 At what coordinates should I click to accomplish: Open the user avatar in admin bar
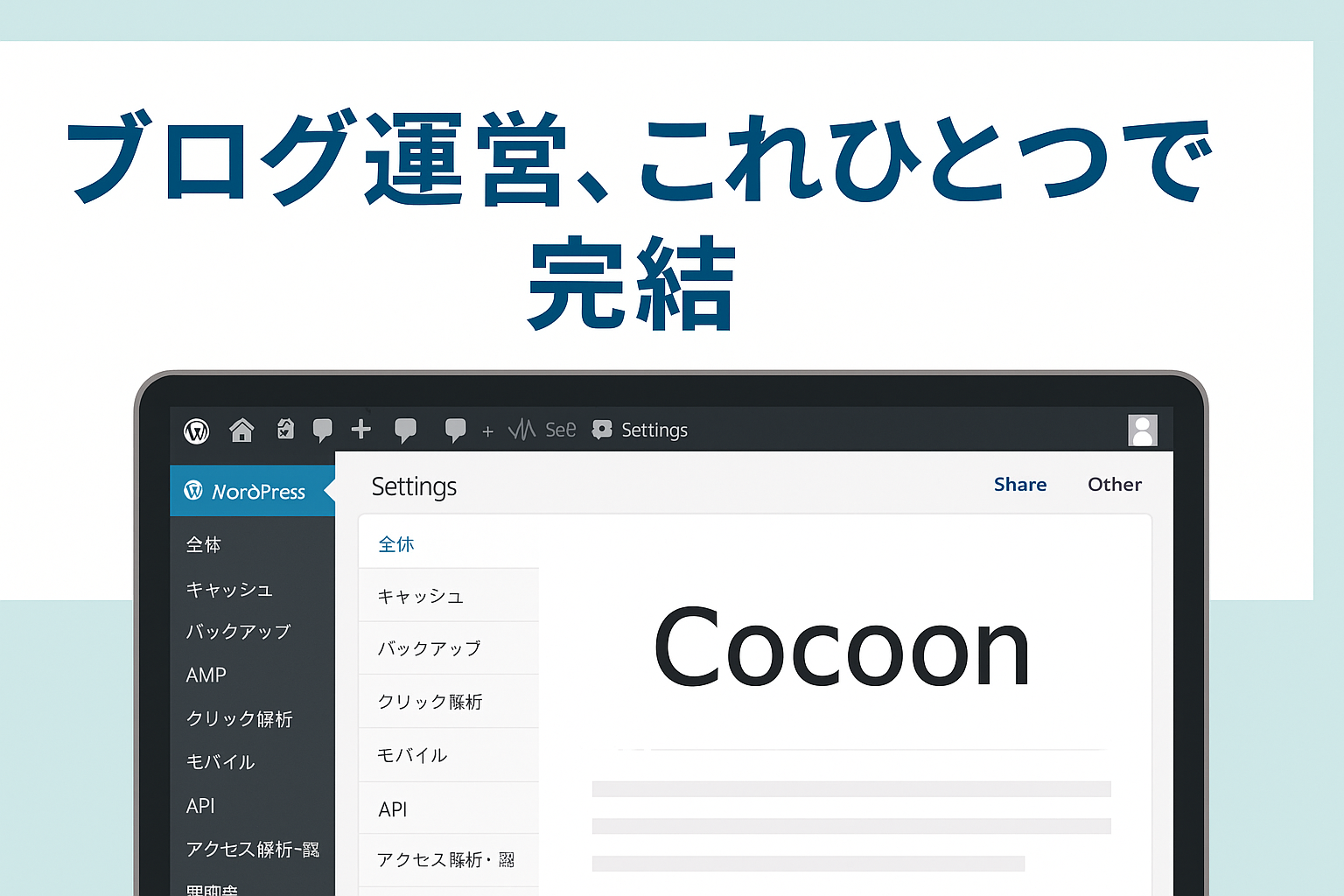coord(1143,430)
